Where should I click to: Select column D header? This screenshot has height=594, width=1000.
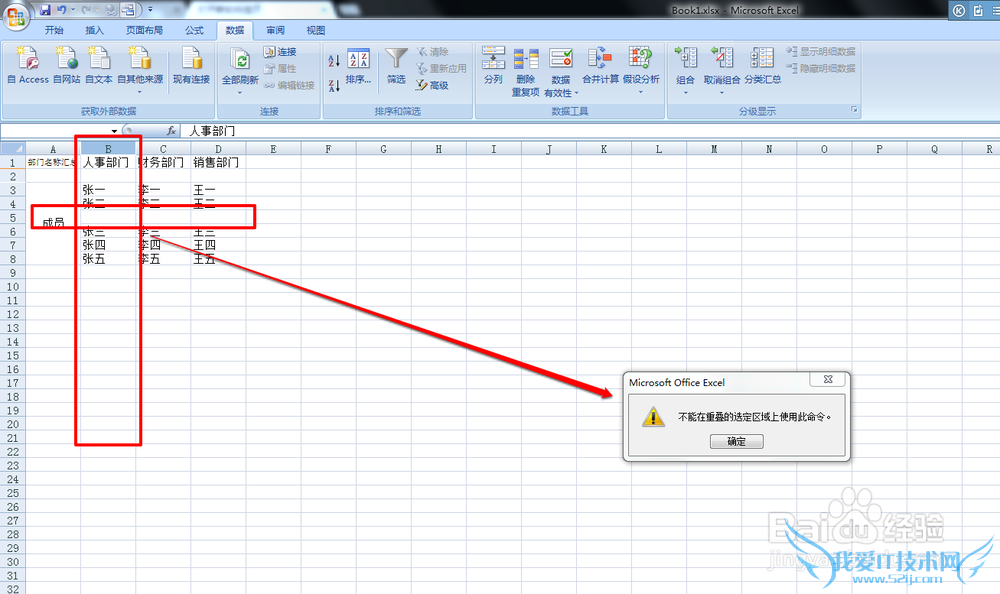[218, 149]
